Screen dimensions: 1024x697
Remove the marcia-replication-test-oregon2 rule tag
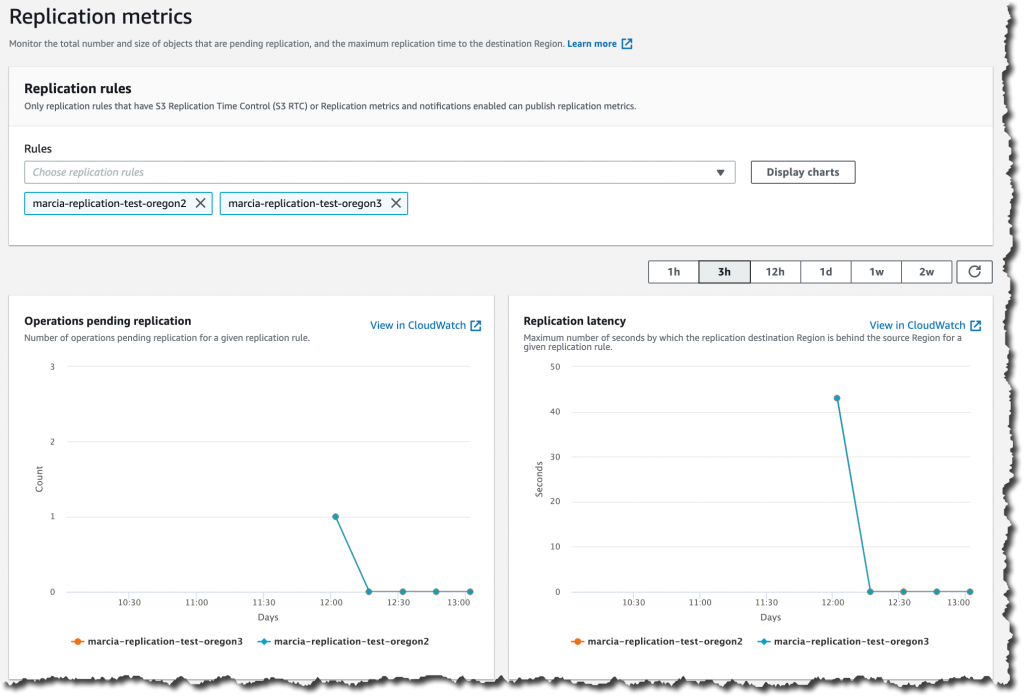200,203
